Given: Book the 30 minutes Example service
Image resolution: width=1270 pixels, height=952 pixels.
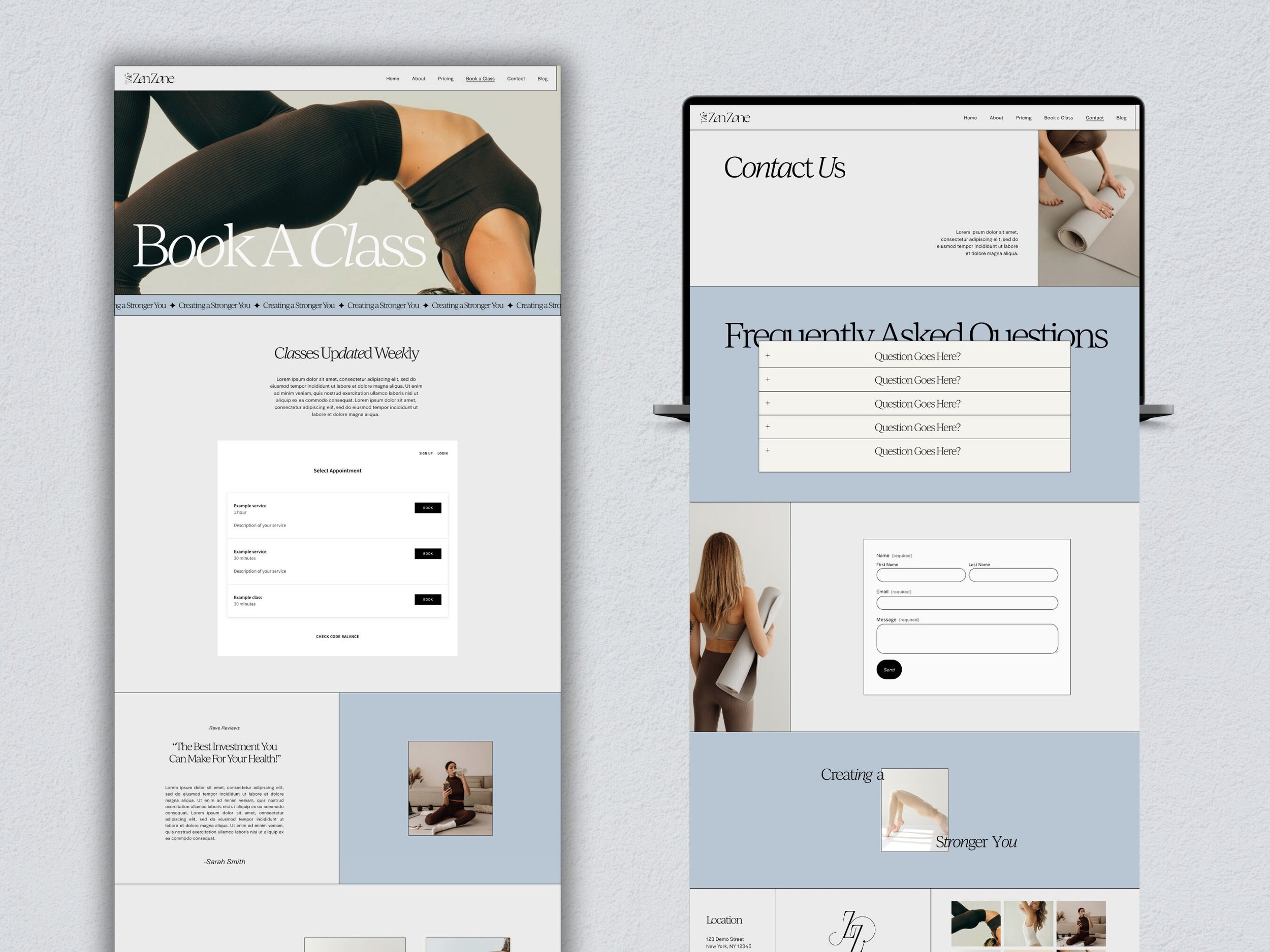Looking at the screenshot, I should coord(428,554).
